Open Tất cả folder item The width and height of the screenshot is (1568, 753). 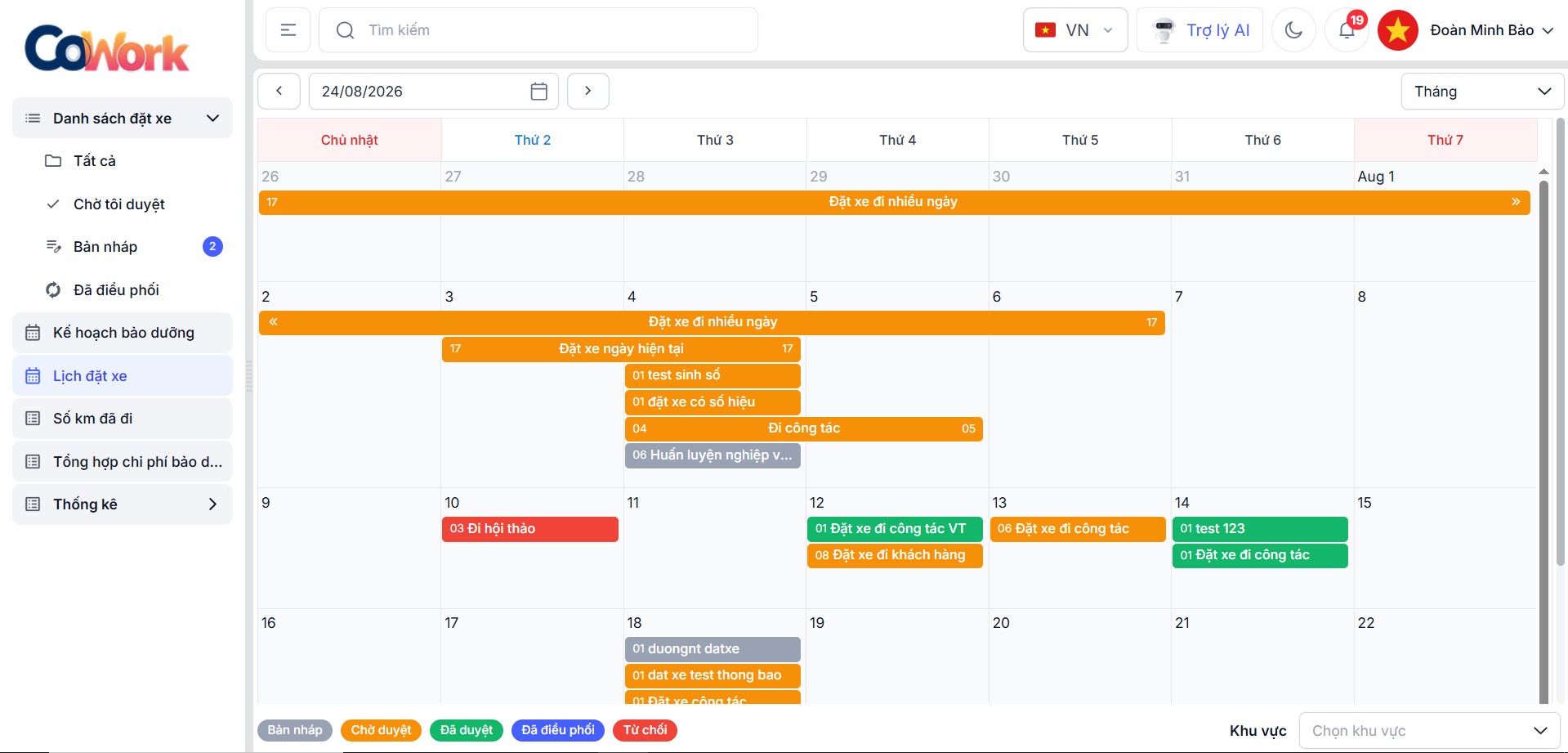(x=123, y=161)
